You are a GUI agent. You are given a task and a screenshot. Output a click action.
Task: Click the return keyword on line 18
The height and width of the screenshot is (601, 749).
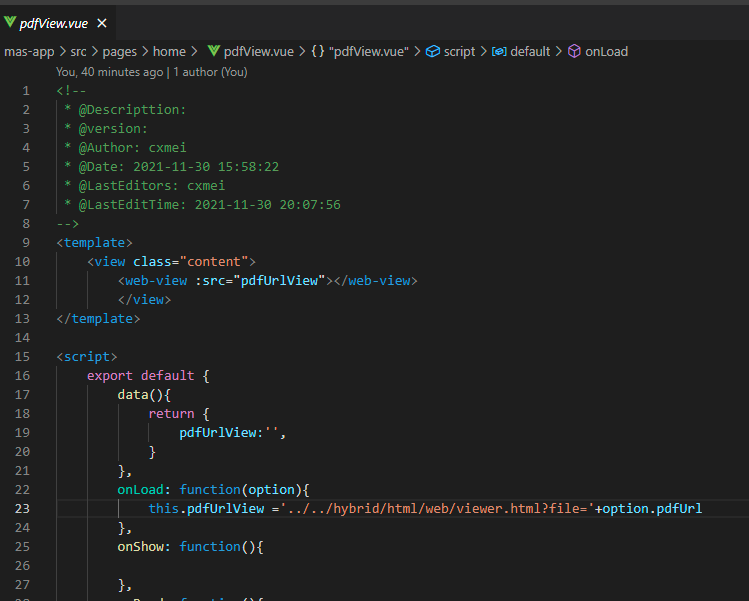tap(171, 414)
